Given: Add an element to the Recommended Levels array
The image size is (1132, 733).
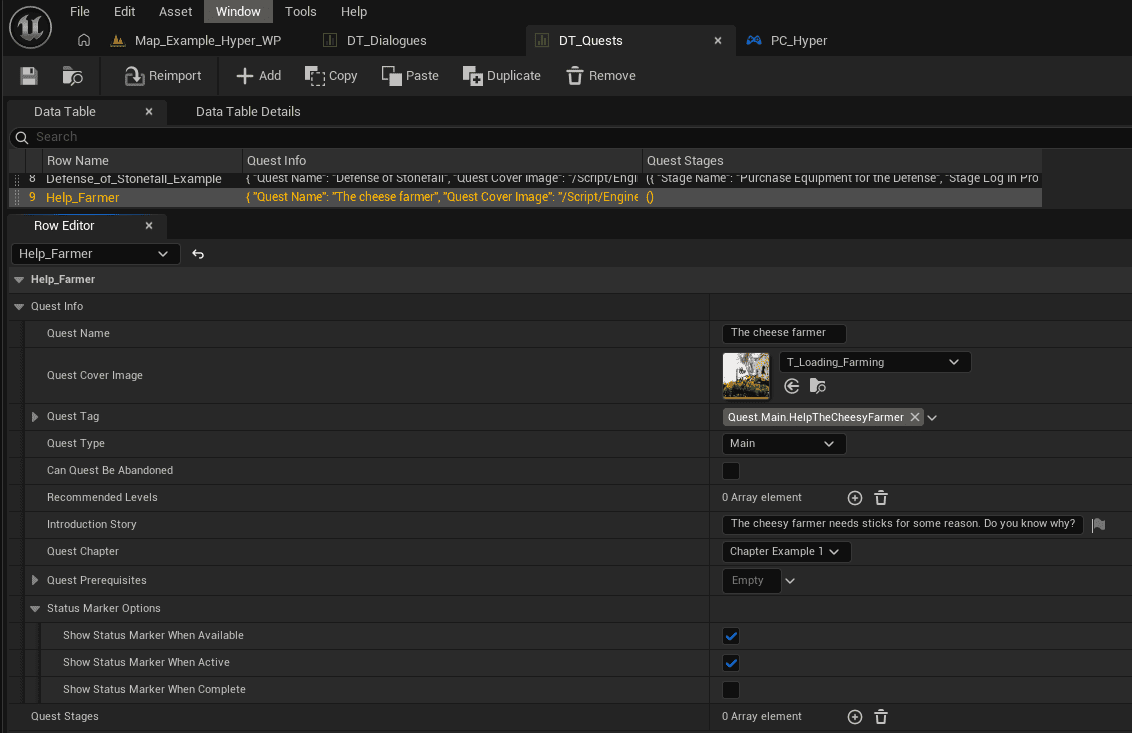Looking at the screenshot, I should [855, 498].
